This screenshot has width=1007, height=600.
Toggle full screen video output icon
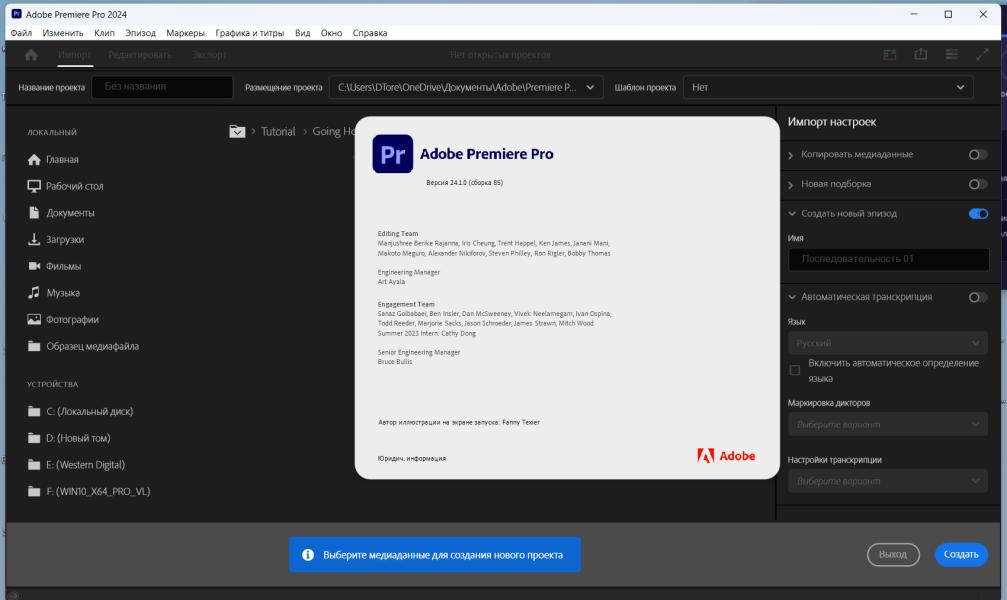coord(982,55)
